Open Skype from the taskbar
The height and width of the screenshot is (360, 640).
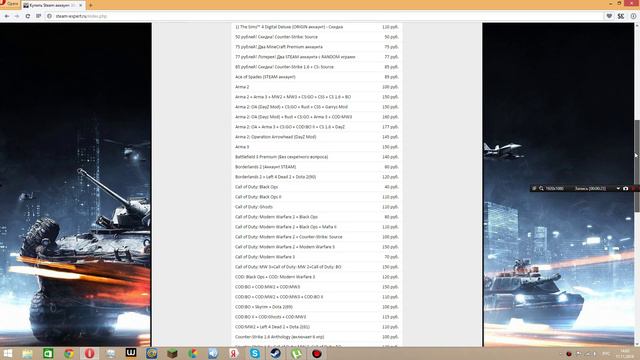pos(255,353)
